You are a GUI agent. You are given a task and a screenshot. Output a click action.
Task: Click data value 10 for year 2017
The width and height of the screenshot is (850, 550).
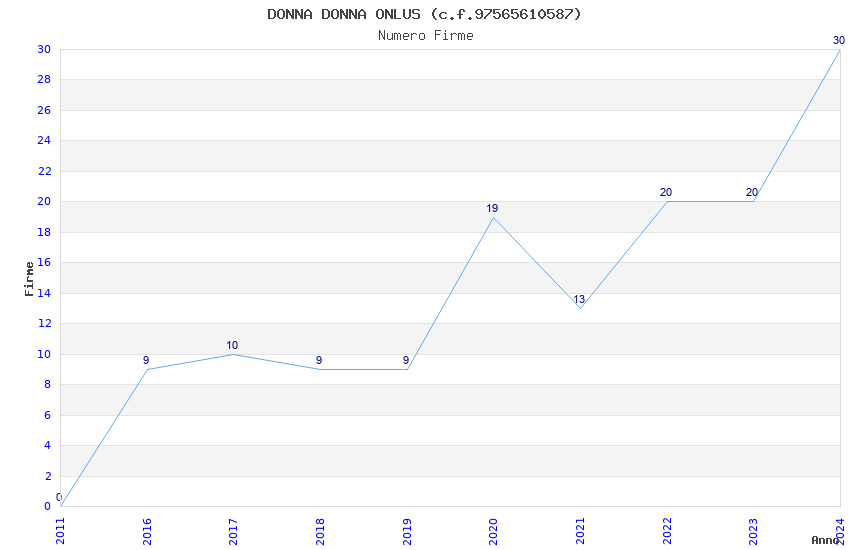click(232, 345)
